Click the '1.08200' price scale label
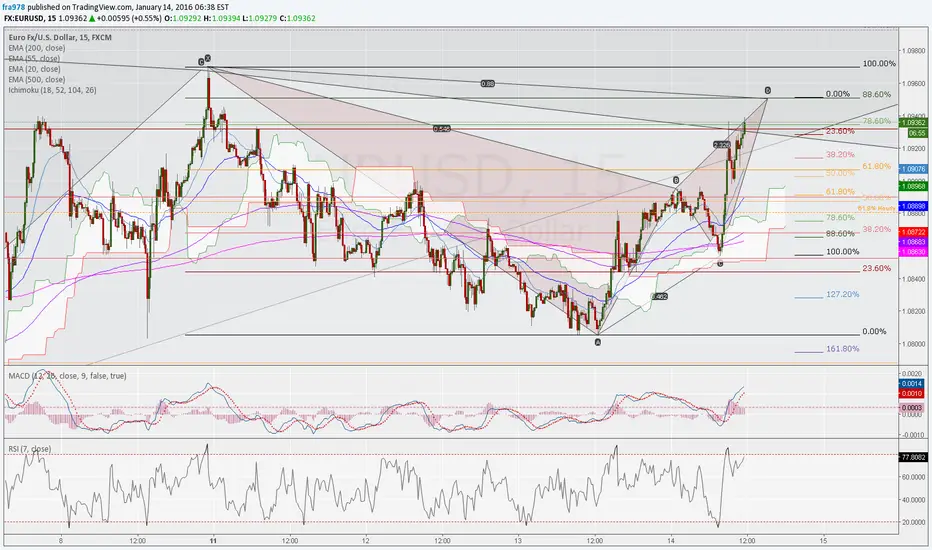The width and height of the screenshot is (932, 550). [x=914, y=311]
